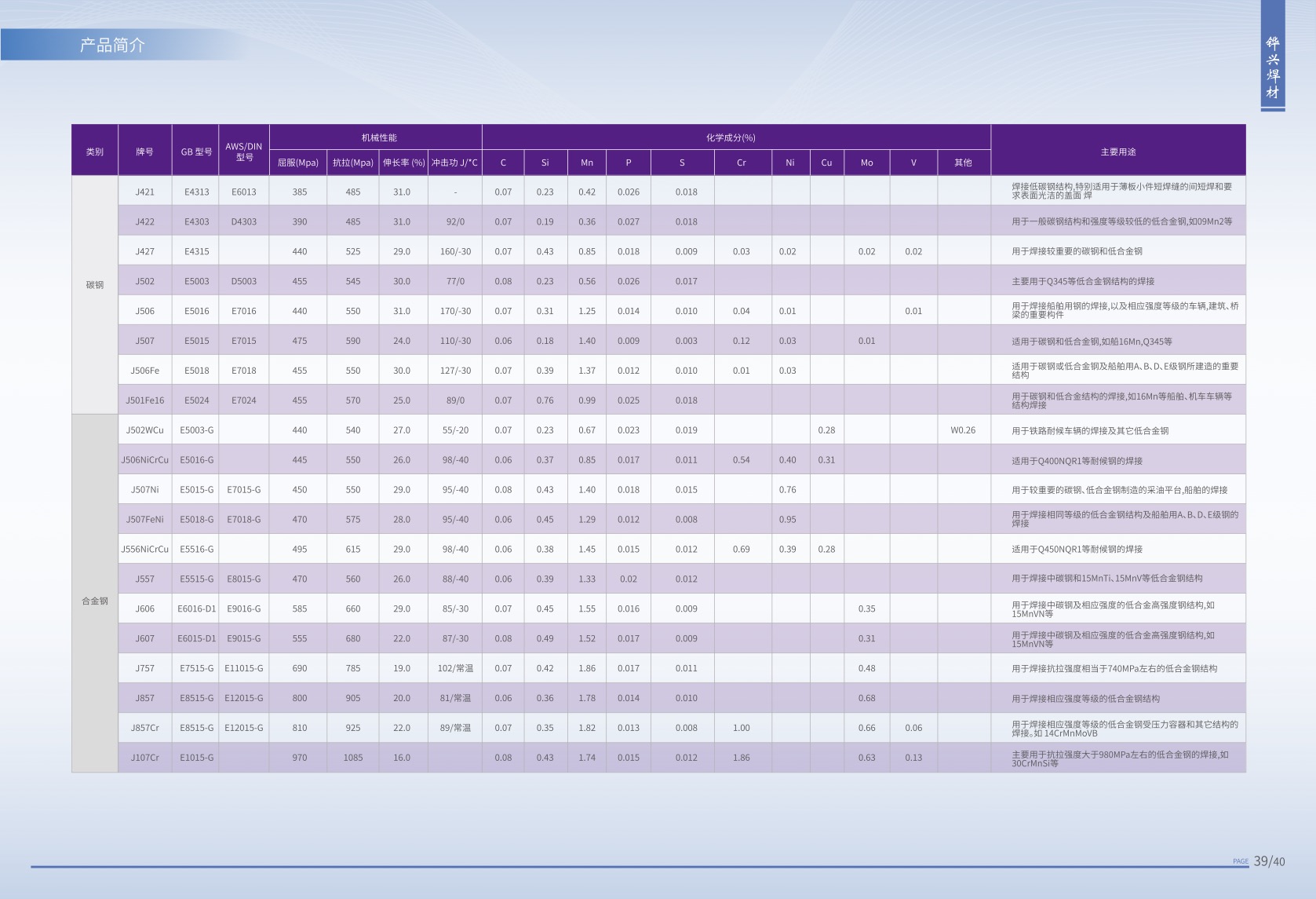Image resolution: width=1316 pixels, height=899 pixels.
Task: Click the 伸长率 (%) subheader
Action: 403,163
